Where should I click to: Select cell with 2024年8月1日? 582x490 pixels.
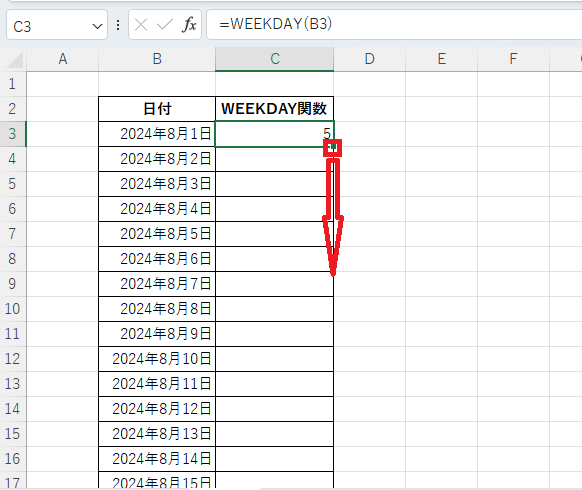[157, 134]
